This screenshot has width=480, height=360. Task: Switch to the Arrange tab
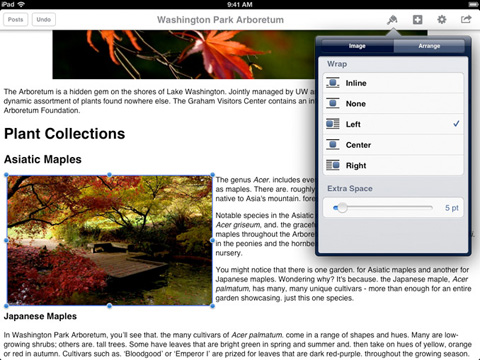click(x=429, y=46)
